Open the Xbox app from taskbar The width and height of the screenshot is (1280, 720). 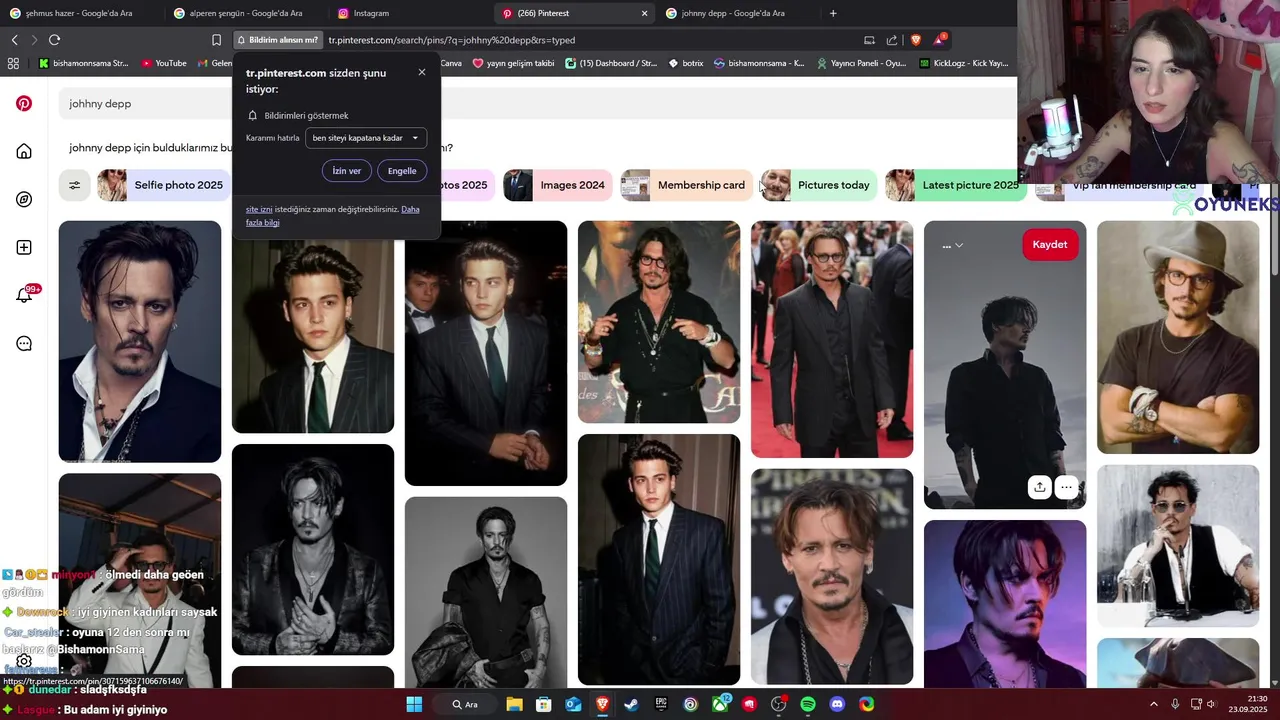(x=720, y=704)
